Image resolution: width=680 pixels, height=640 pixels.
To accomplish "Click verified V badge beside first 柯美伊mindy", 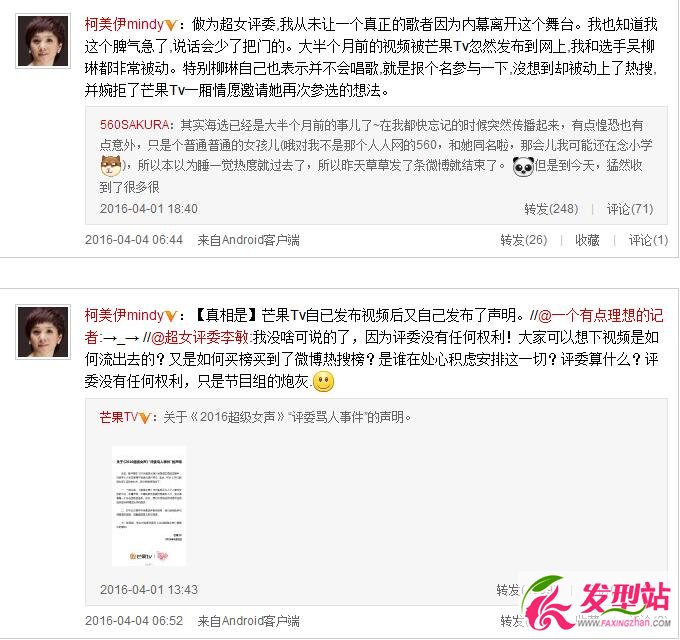I will coord(170,26).
